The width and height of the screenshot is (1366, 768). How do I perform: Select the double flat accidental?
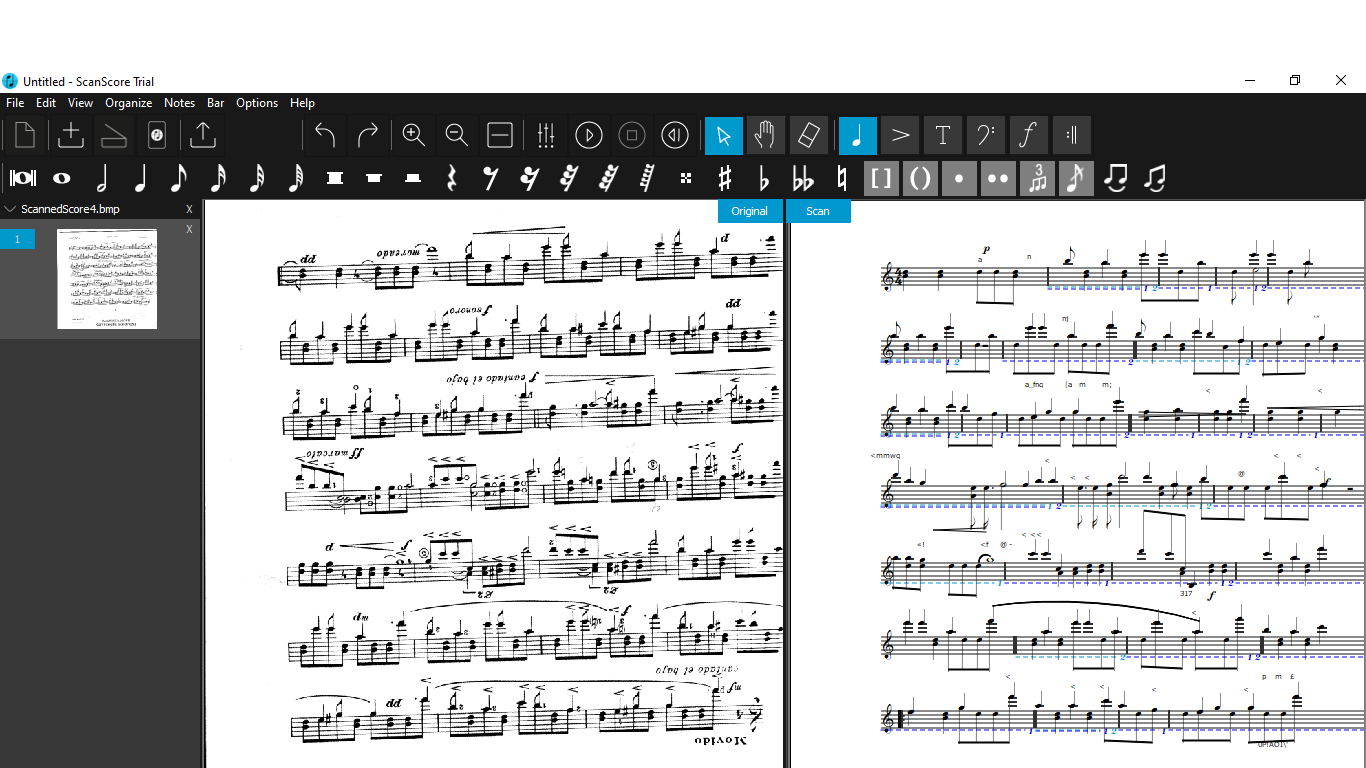(x=803, y=178)
